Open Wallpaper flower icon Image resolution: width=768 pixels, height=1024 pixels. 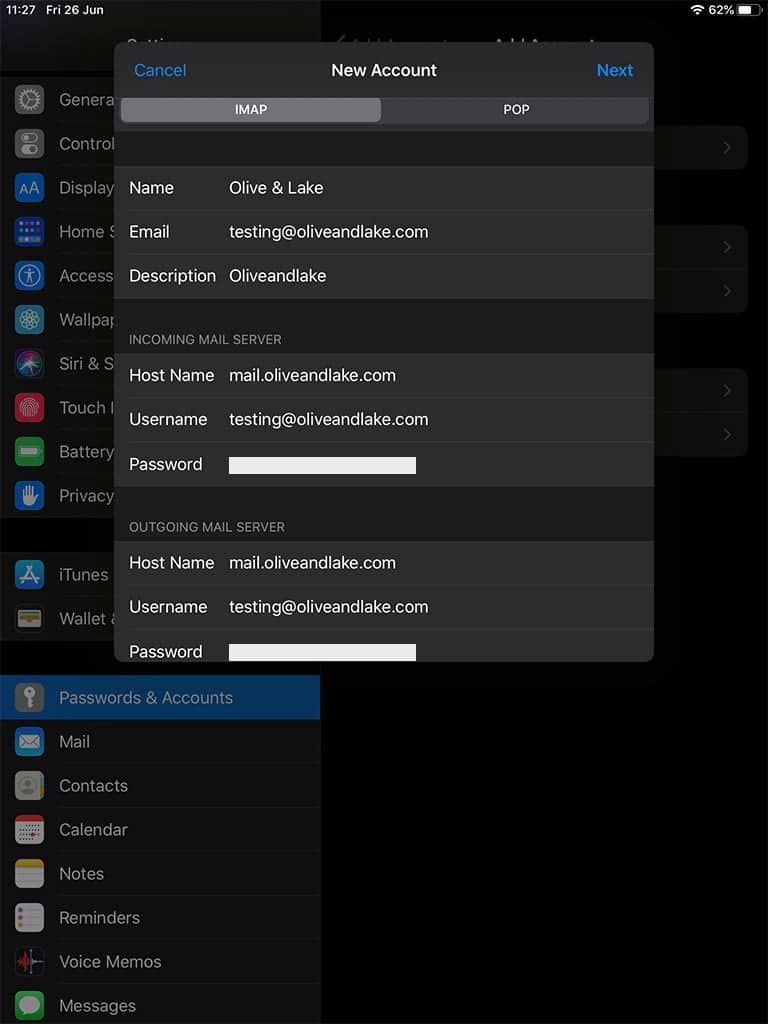pos(29,320)
